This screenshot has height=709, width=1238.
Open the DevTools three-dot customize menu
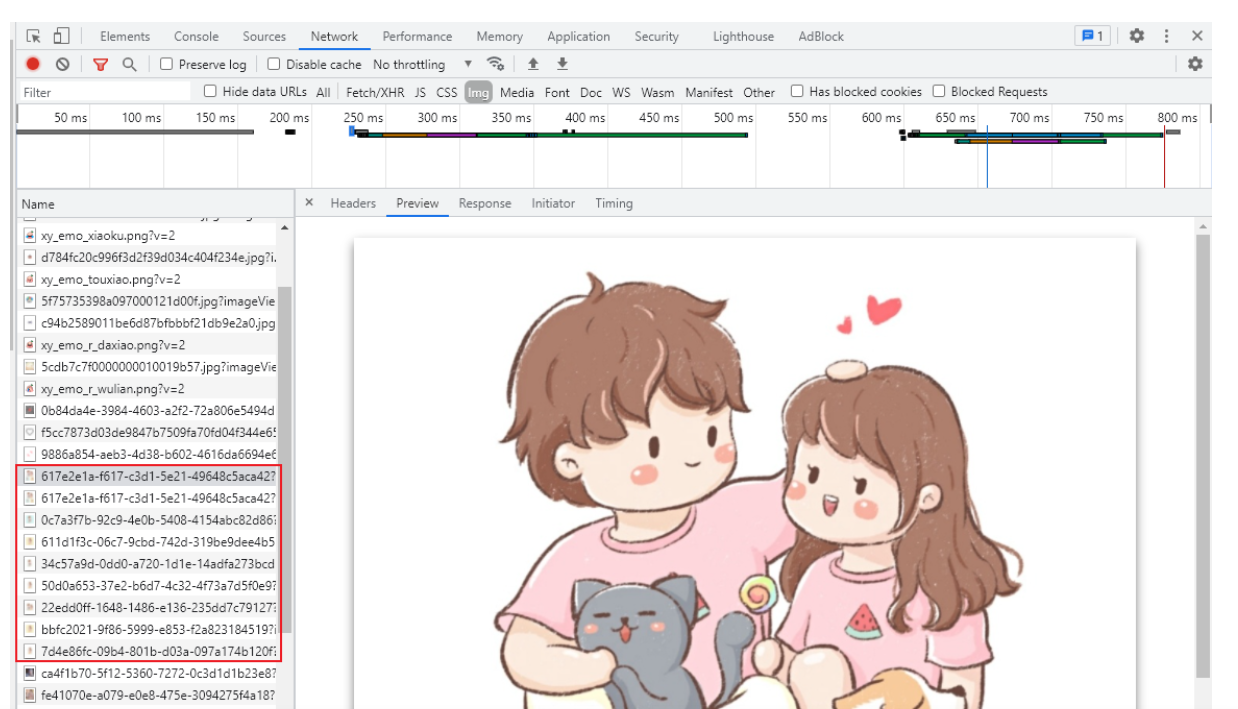(x=1166, y=36)
